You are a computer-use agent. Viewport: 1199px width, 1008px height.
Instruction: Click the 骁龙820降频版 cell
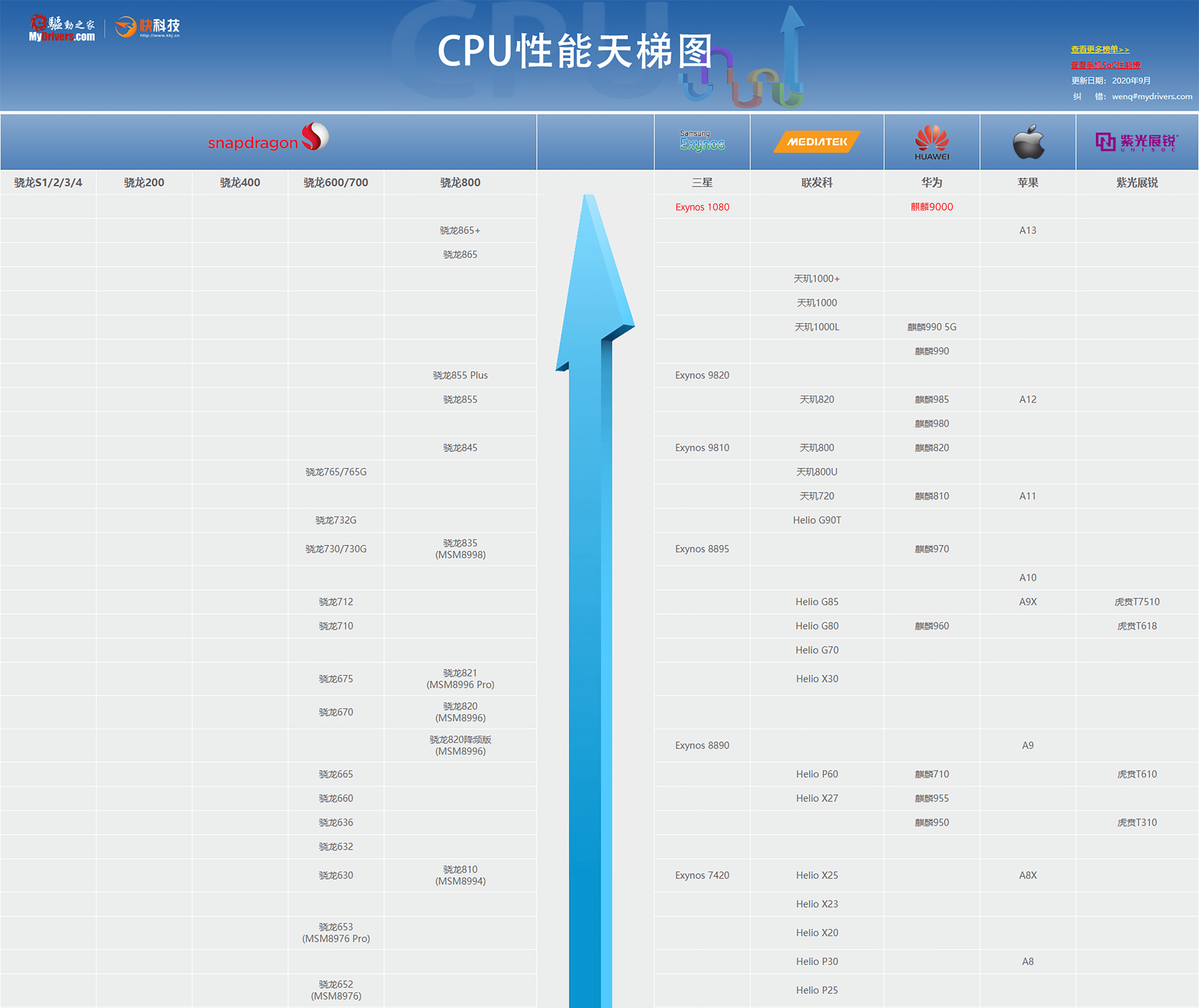[460, 745]
